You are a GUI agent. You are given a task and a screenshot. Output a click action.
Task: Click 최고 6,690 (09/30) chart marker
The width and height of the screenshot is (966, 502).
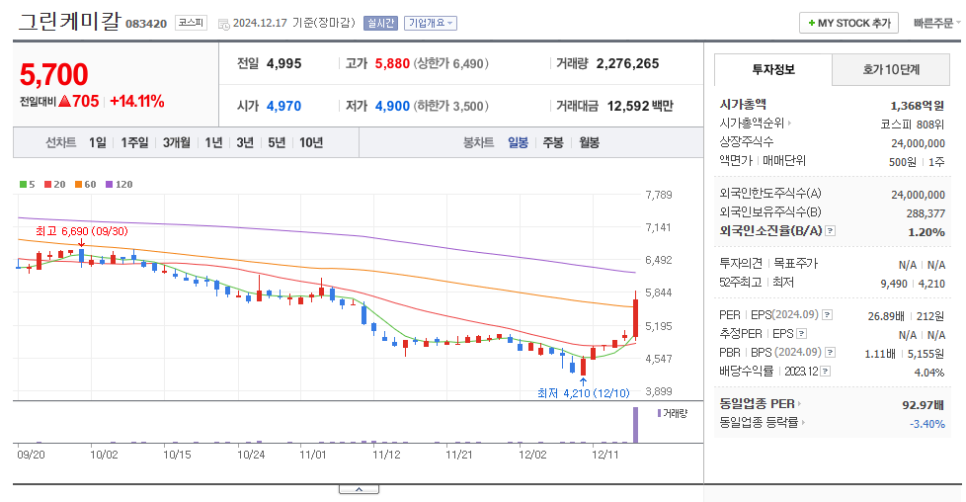click(x=81, y=231)
